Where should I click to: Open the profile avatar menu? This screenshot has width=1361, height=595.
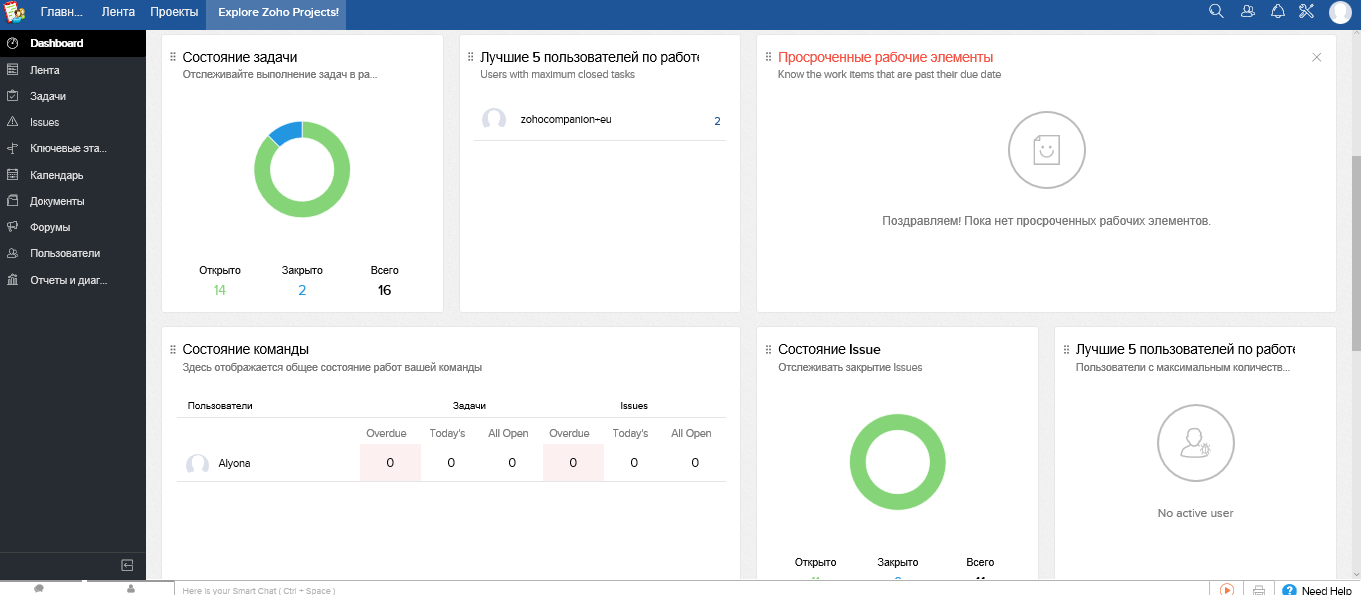(1341, 12)
